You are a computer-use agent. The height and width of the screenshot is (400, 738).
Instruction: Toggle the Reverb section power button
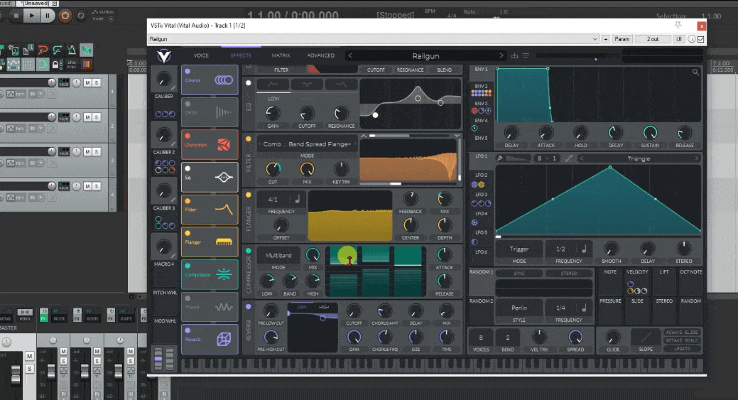[x=248, y=308]
